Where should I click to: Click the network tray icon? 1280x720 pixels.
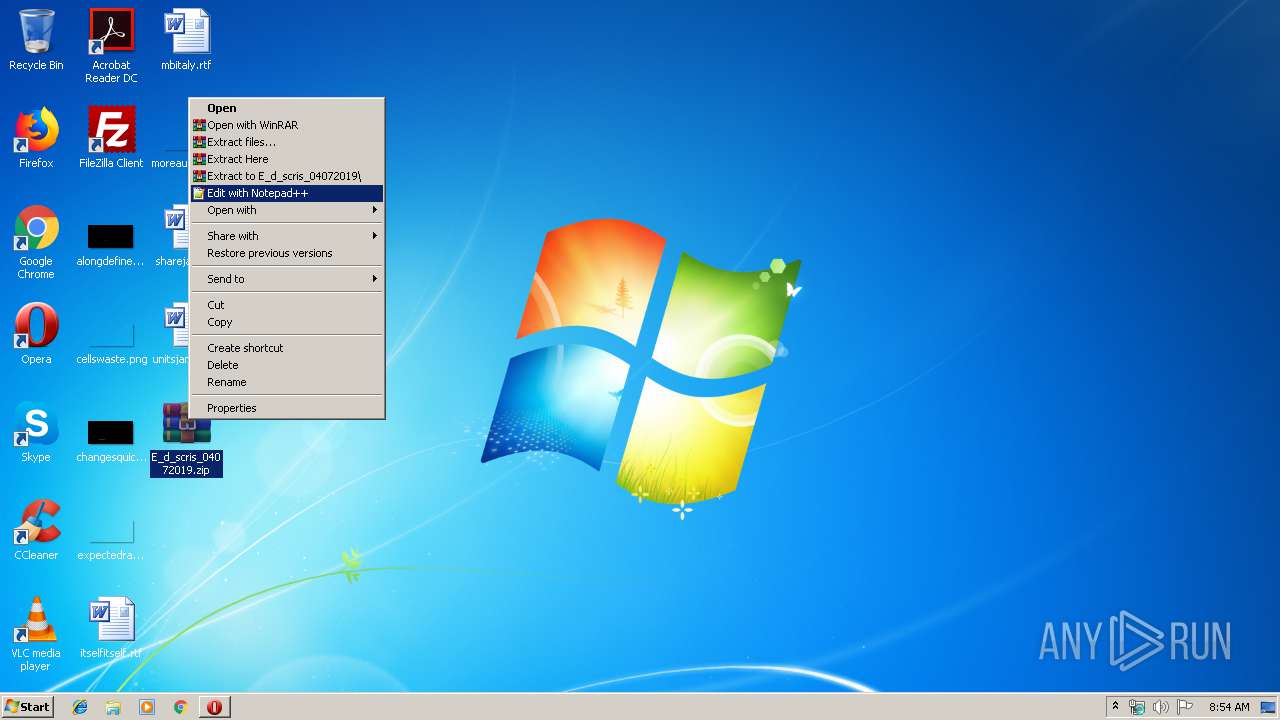pos(1137,707)
